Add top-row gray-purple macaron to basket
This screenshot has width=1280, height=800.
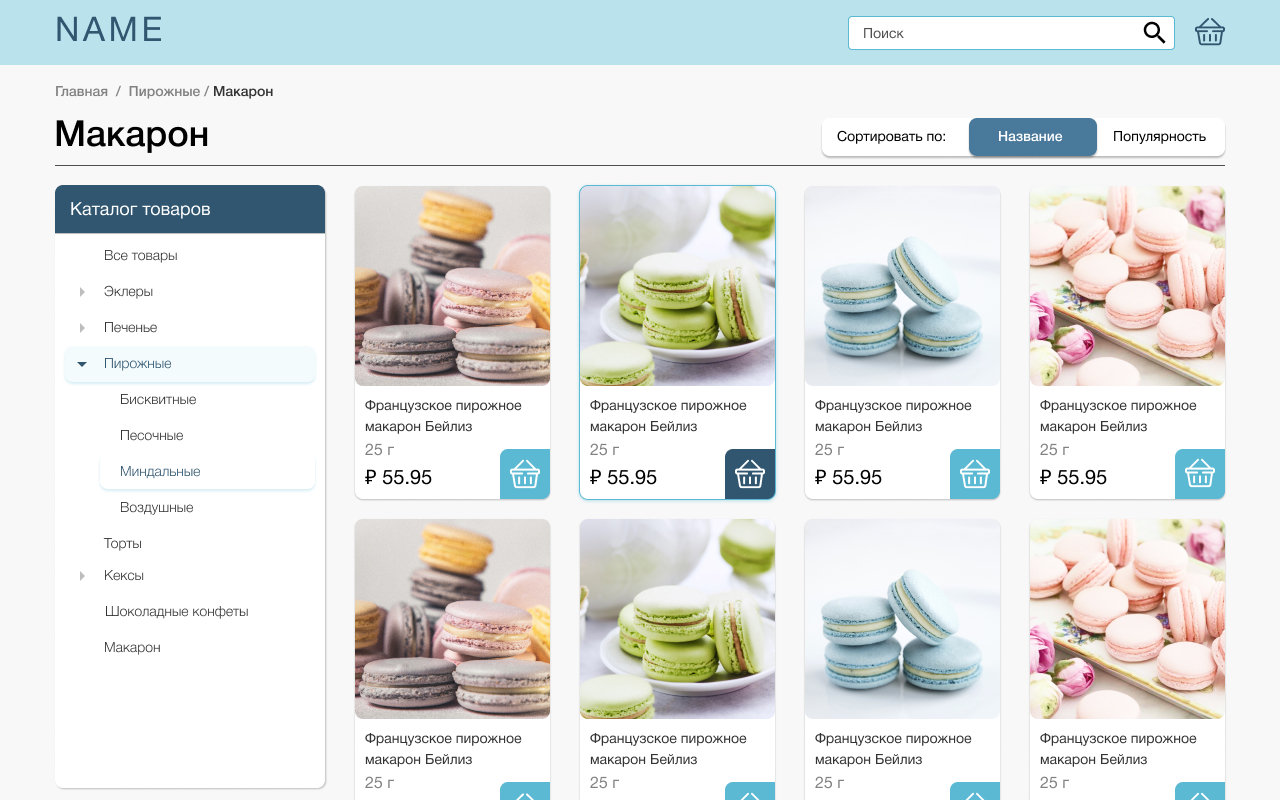(x=525, y=474)
